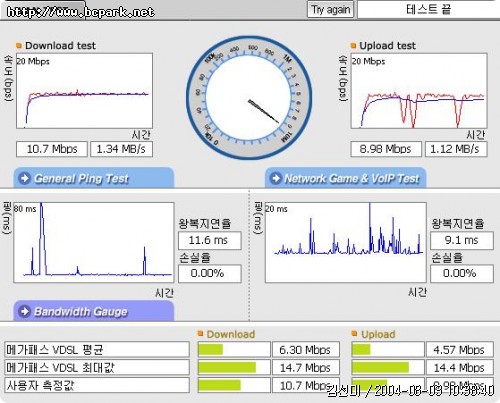Select the Bandwidth Gauge tab

coord(94,311)
